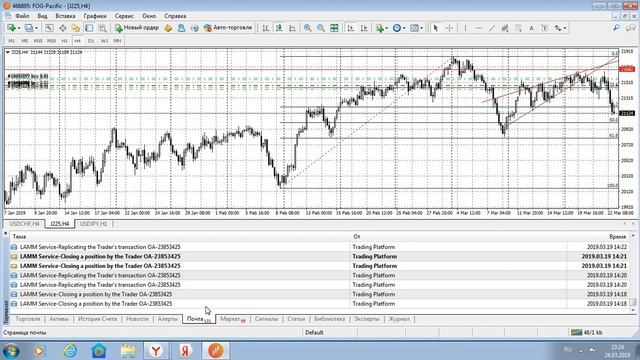Open the Торговля terminal tab
Image resolution: width=640 pixels, height=360 pixels.
point(28,319)
